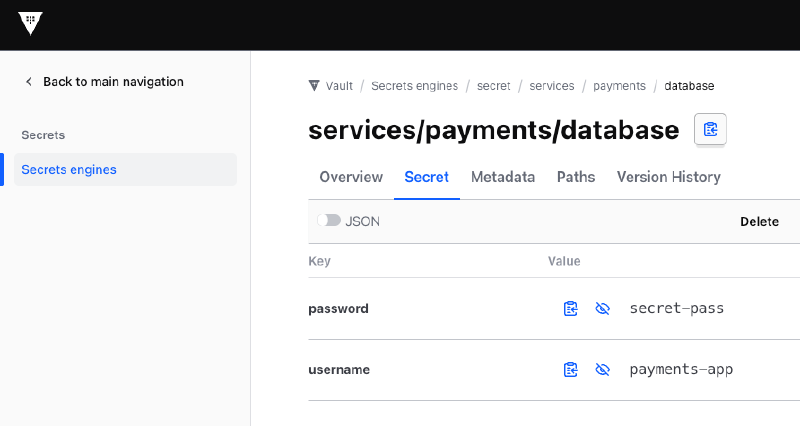Viewport: 800px width, 426px height.
Task: Click the Delete button
Action: [759, 222]
